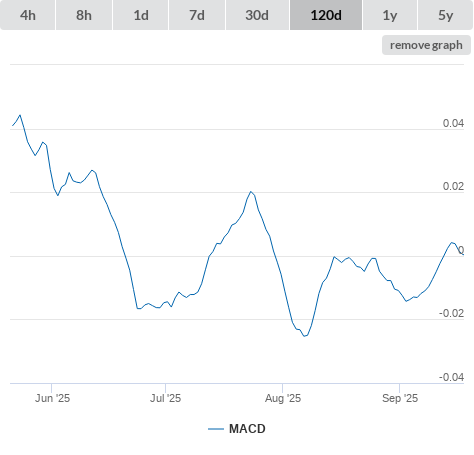Switch to the 30d range tab

(257, 15)
